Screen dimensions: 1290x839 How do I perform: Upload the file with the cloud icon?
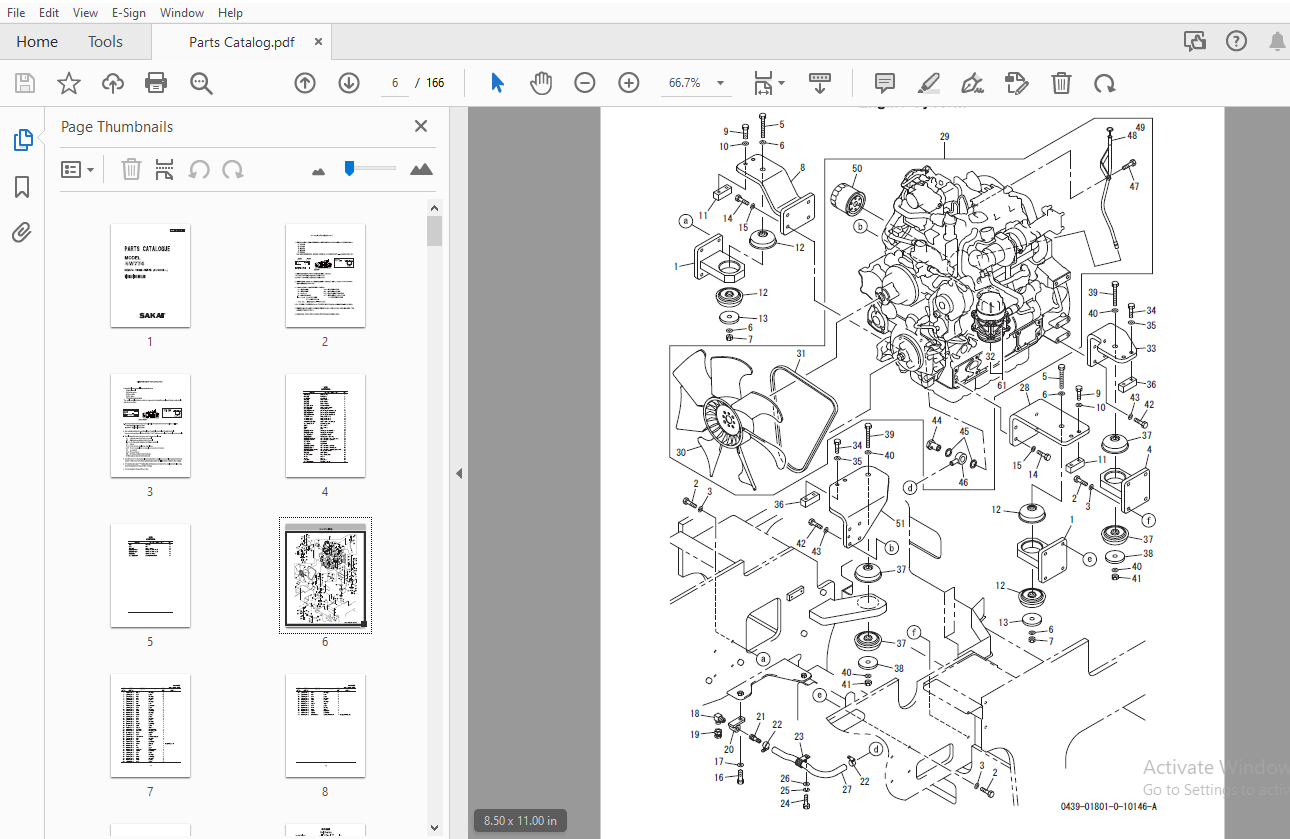coord(113,83)
